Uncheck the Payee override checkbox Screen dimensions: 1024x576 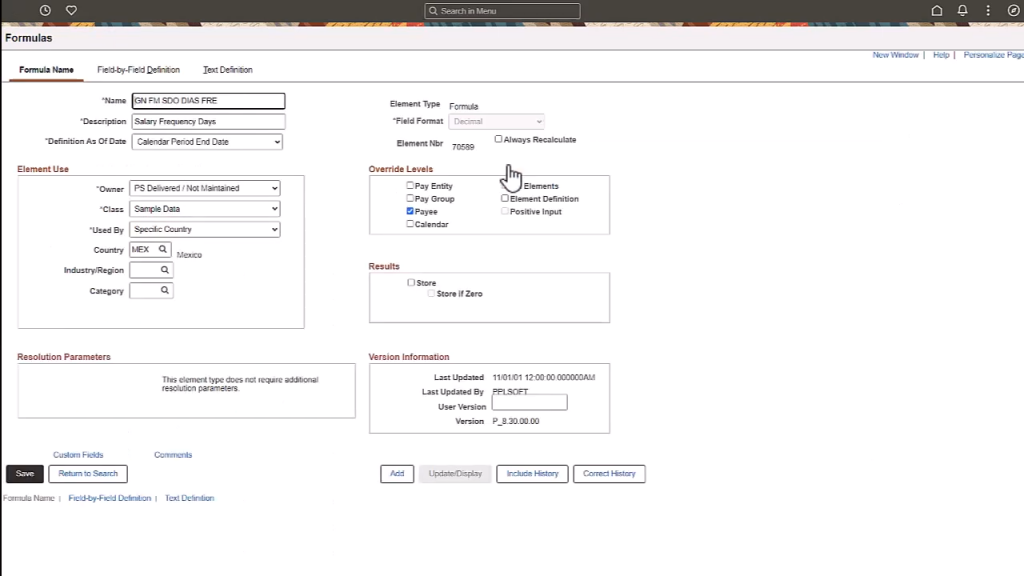(409, 211)
